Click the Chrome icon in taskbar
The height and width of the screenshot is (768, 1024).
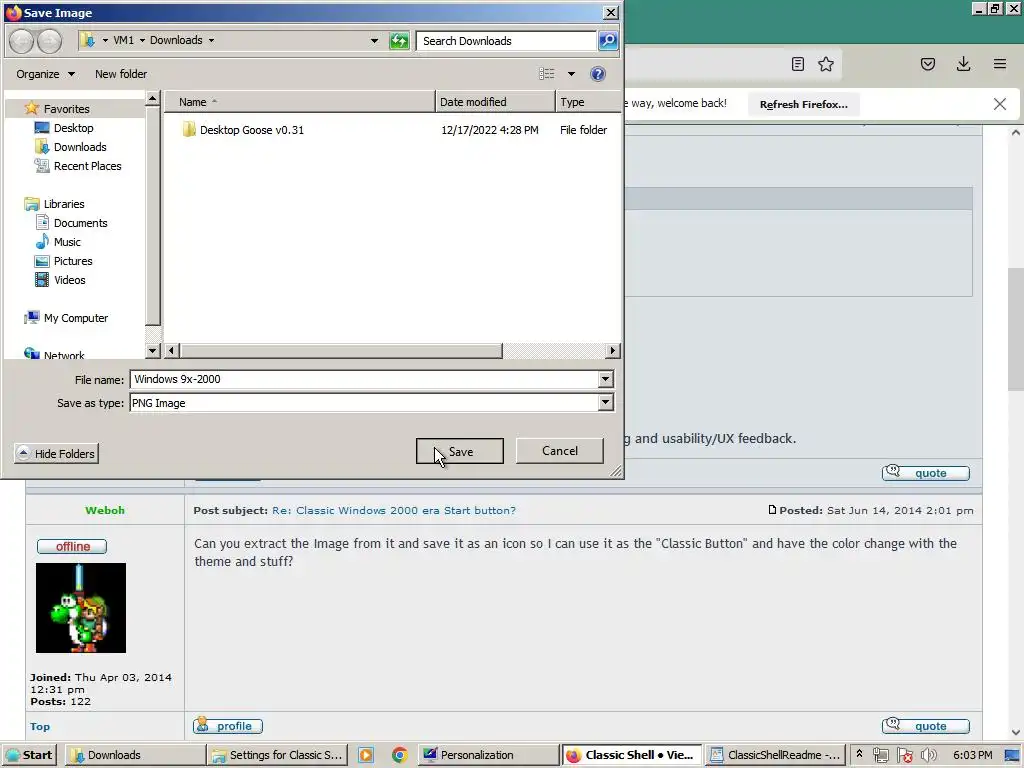(400, 755)
